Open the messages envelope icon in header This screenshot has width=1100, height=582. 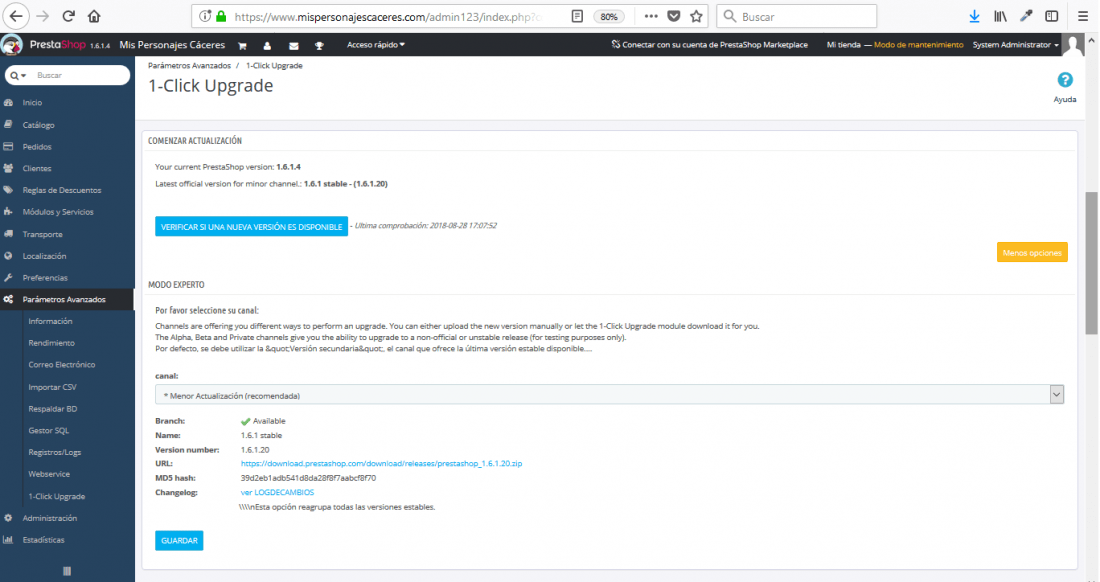click(293, 46)
